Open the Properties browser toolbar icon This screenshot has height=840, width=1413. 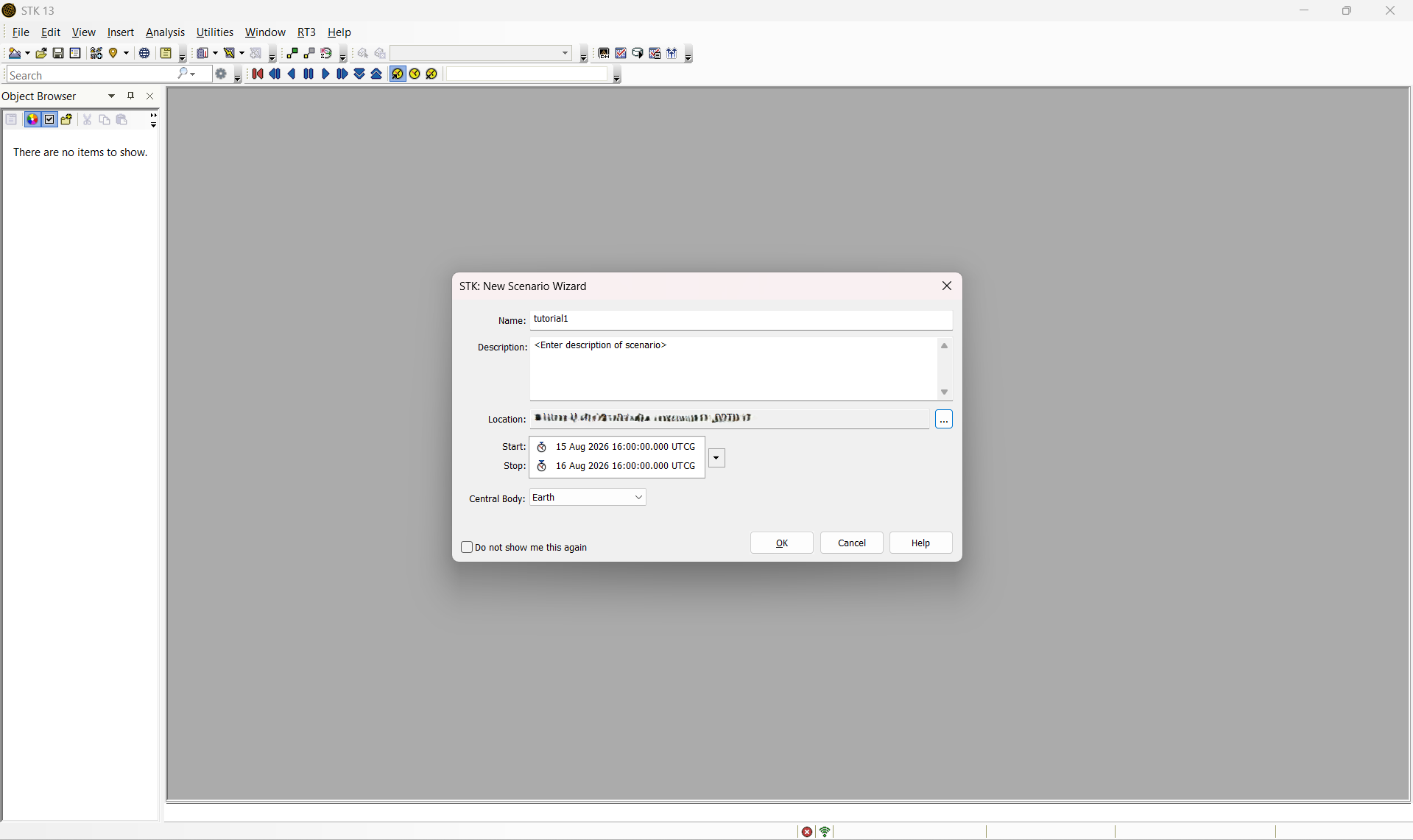[75, 53]
